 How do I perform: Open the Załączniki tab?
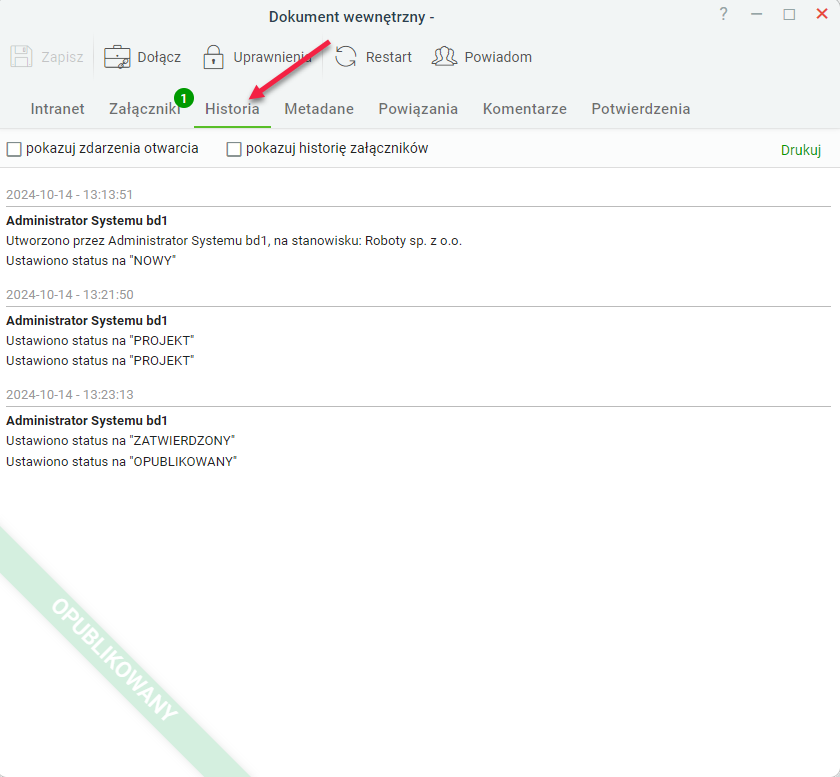pos(145,109)
